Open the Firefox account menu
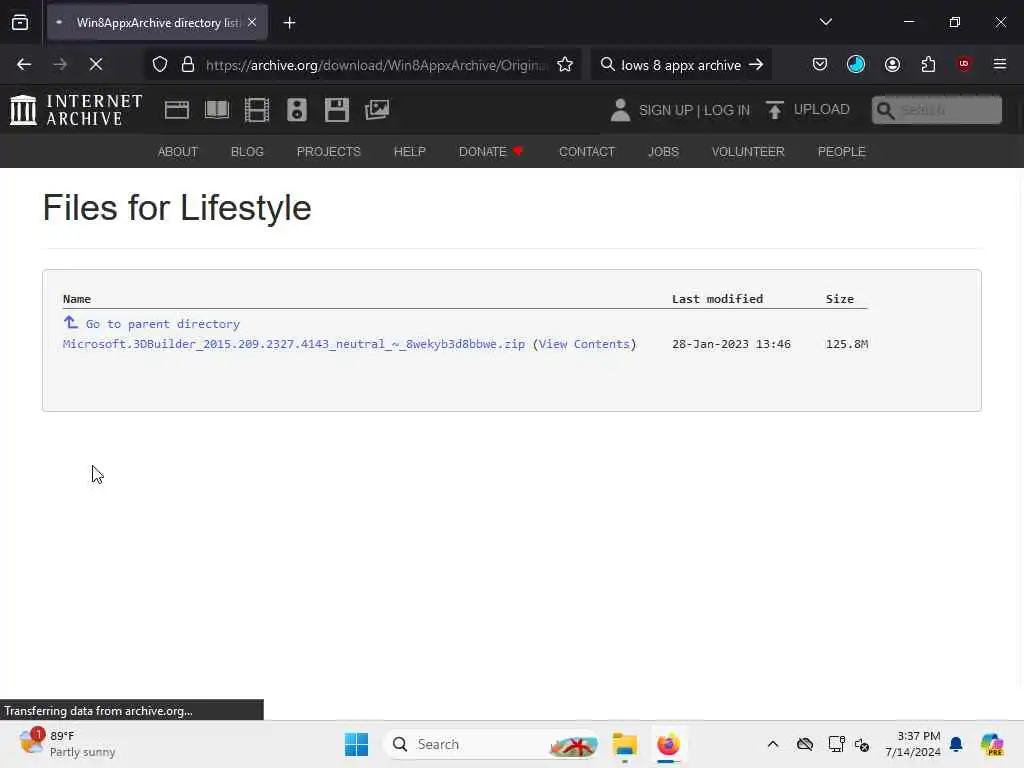 pos(892,65)
